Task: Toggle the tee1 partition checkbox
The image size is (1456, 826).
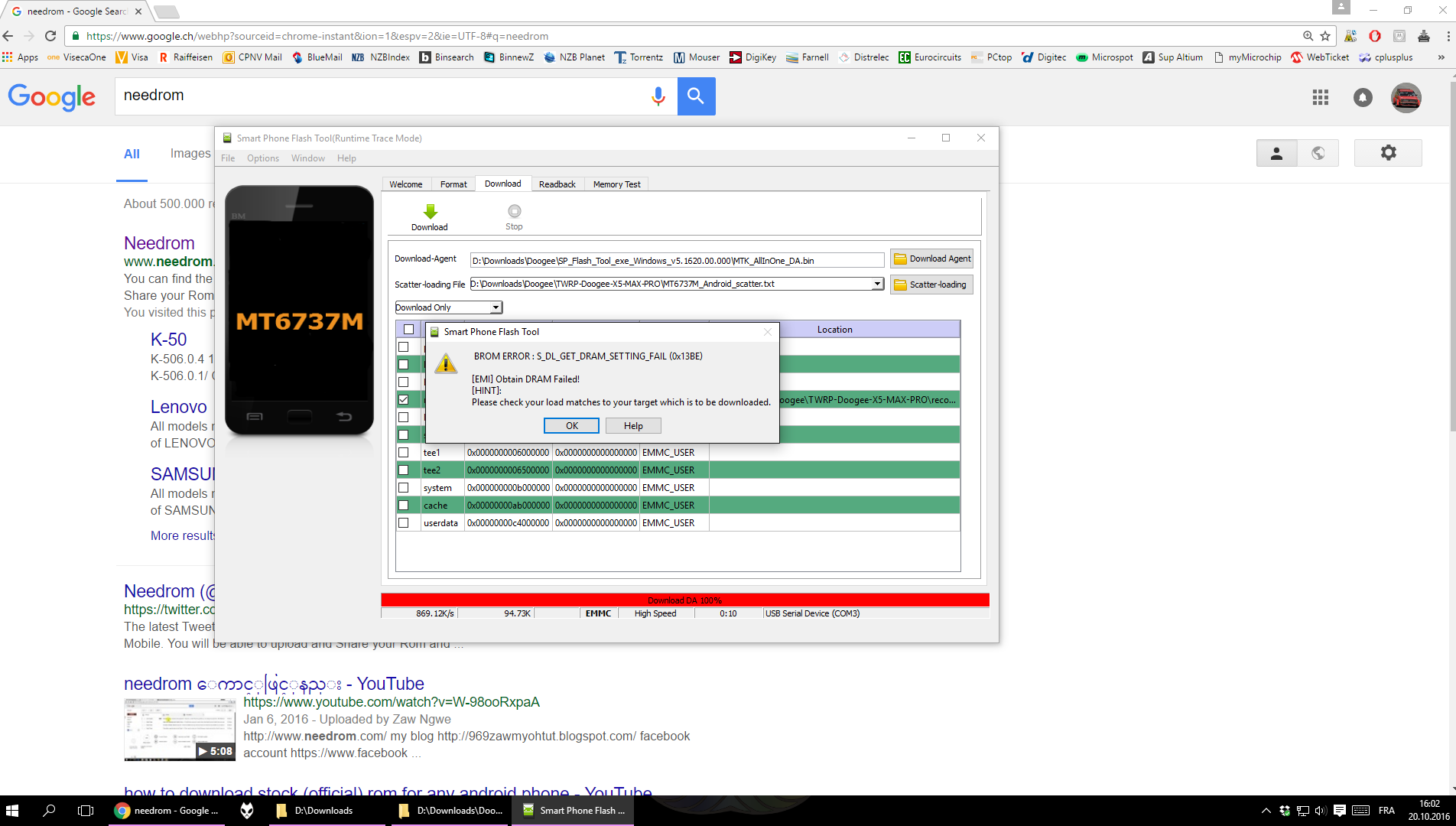Action: coord(404,453)
